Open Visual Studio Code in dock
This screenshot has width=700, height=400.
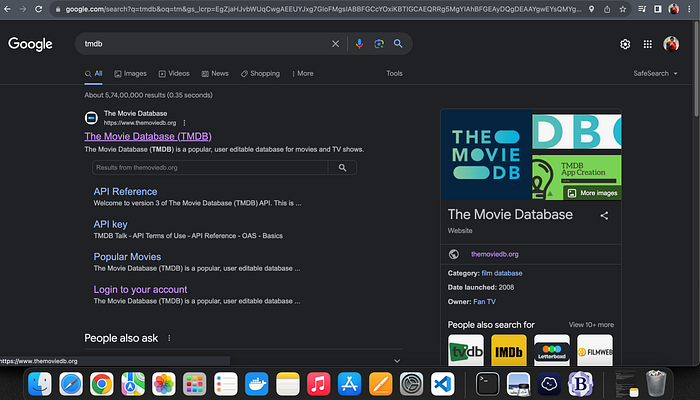[x=442, y=384]
